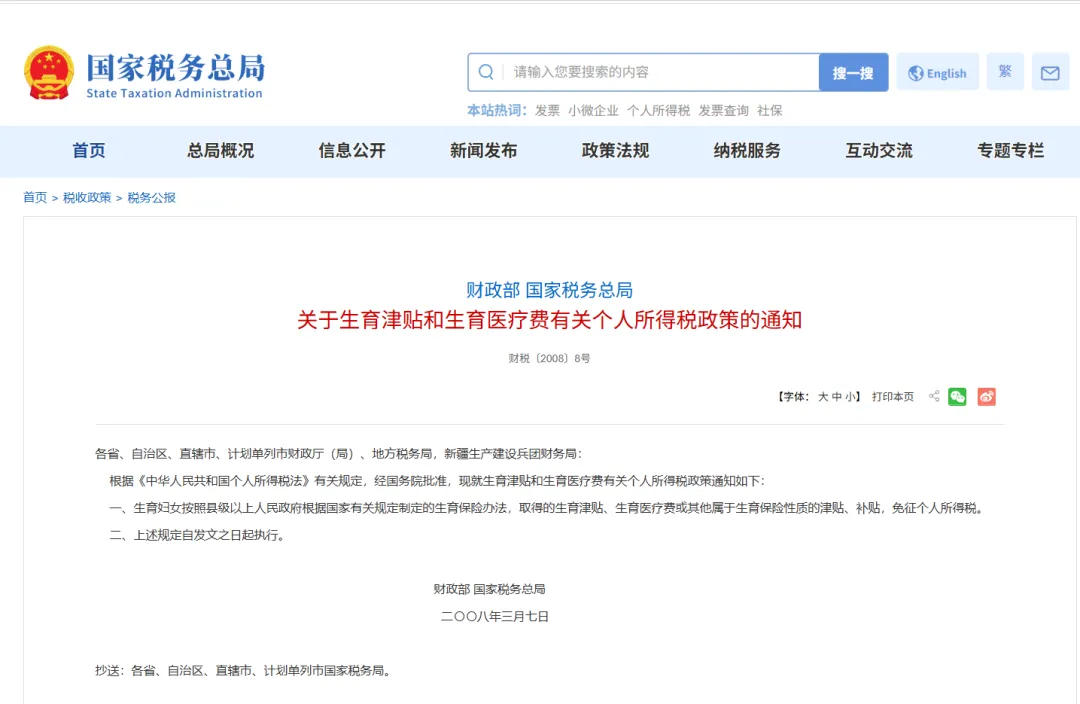This screenshot has width=1080, height=704.
Task: Click hot keyword 个人所得税
Action: coord(658,111)
